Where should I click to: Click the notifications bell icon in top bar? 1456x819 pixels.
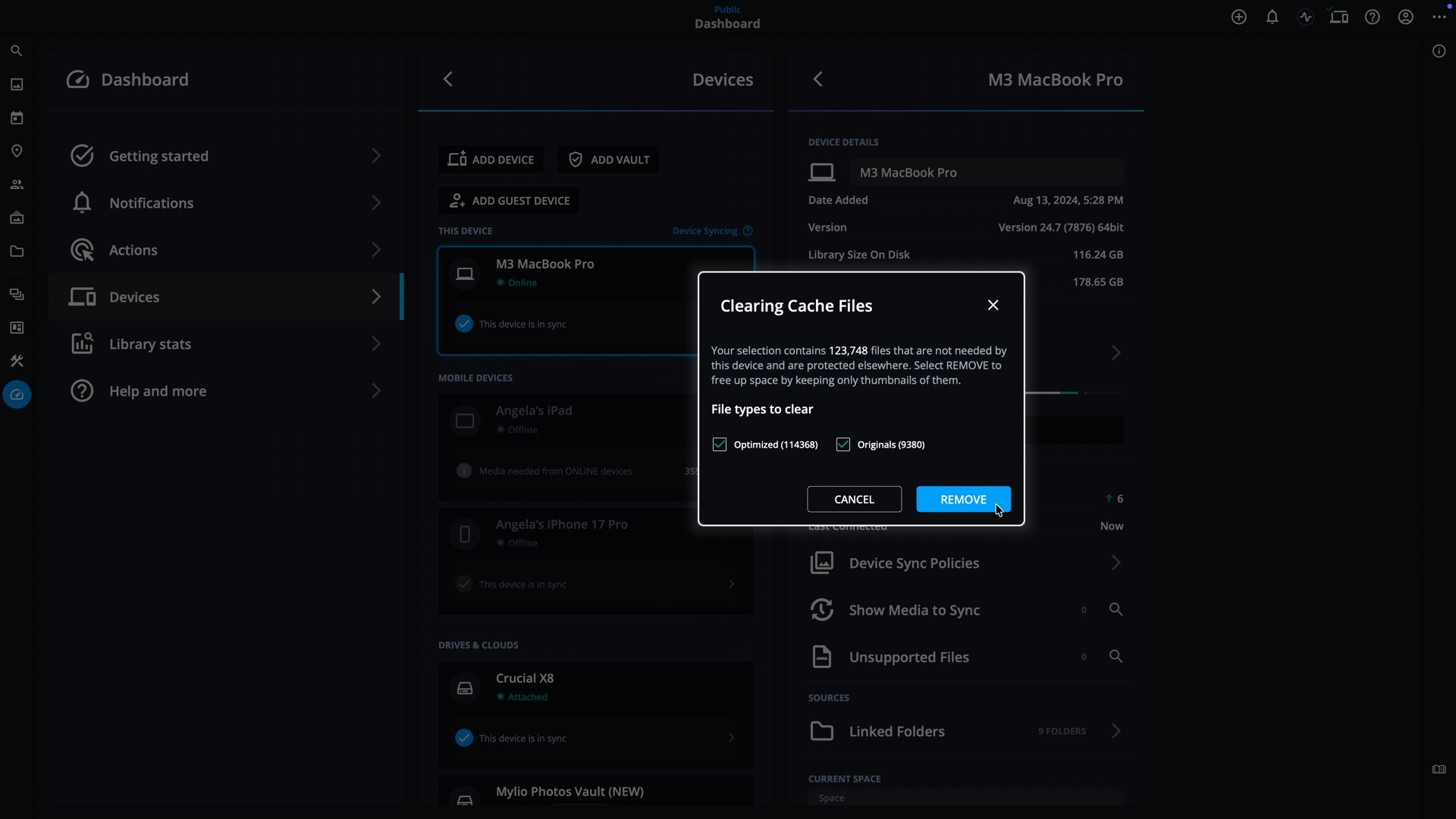coord(1272,17)
